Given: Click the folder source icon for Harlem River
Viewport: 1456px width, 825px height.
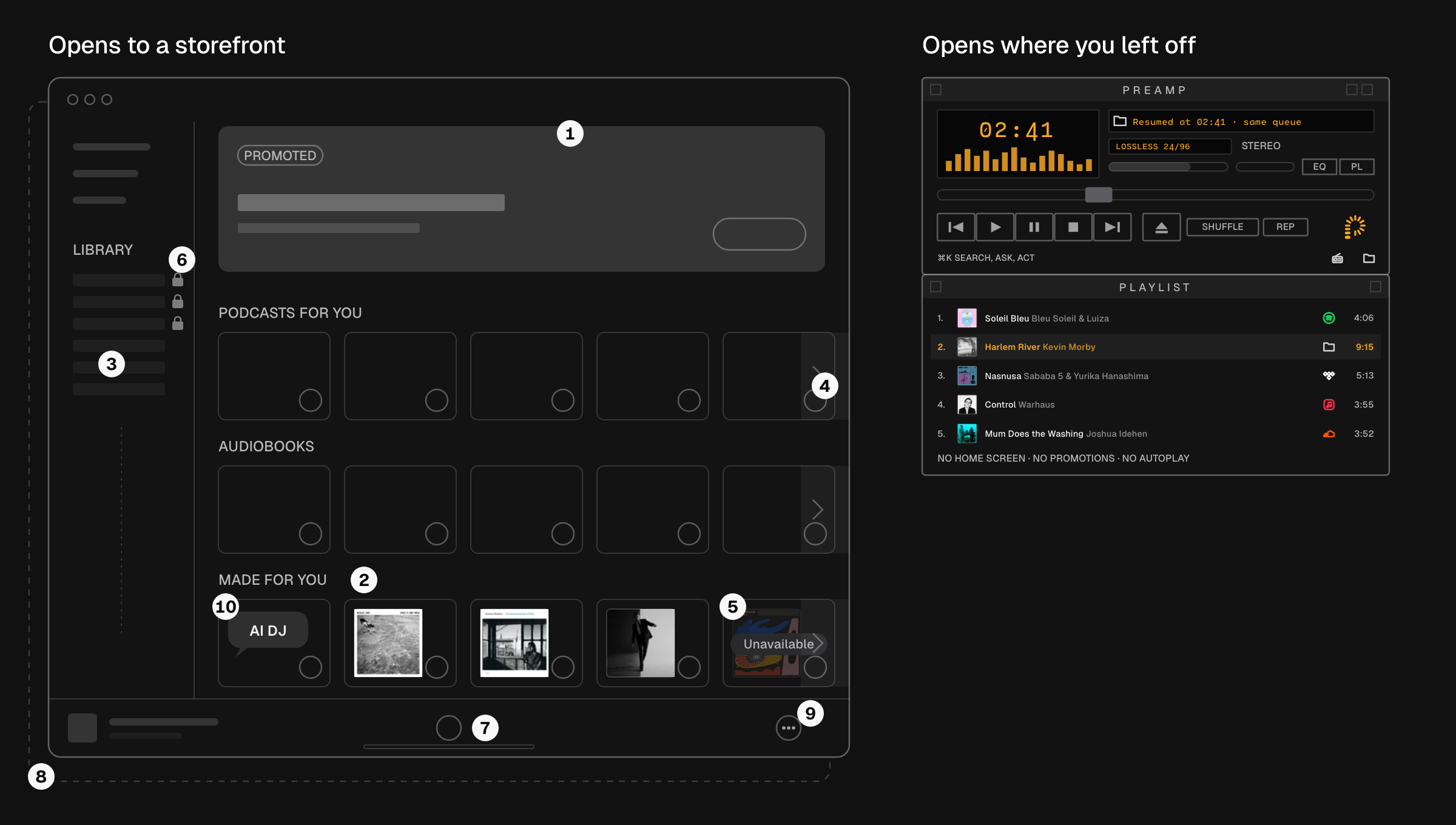Looking at the screenshot, I should (1329, 347).
